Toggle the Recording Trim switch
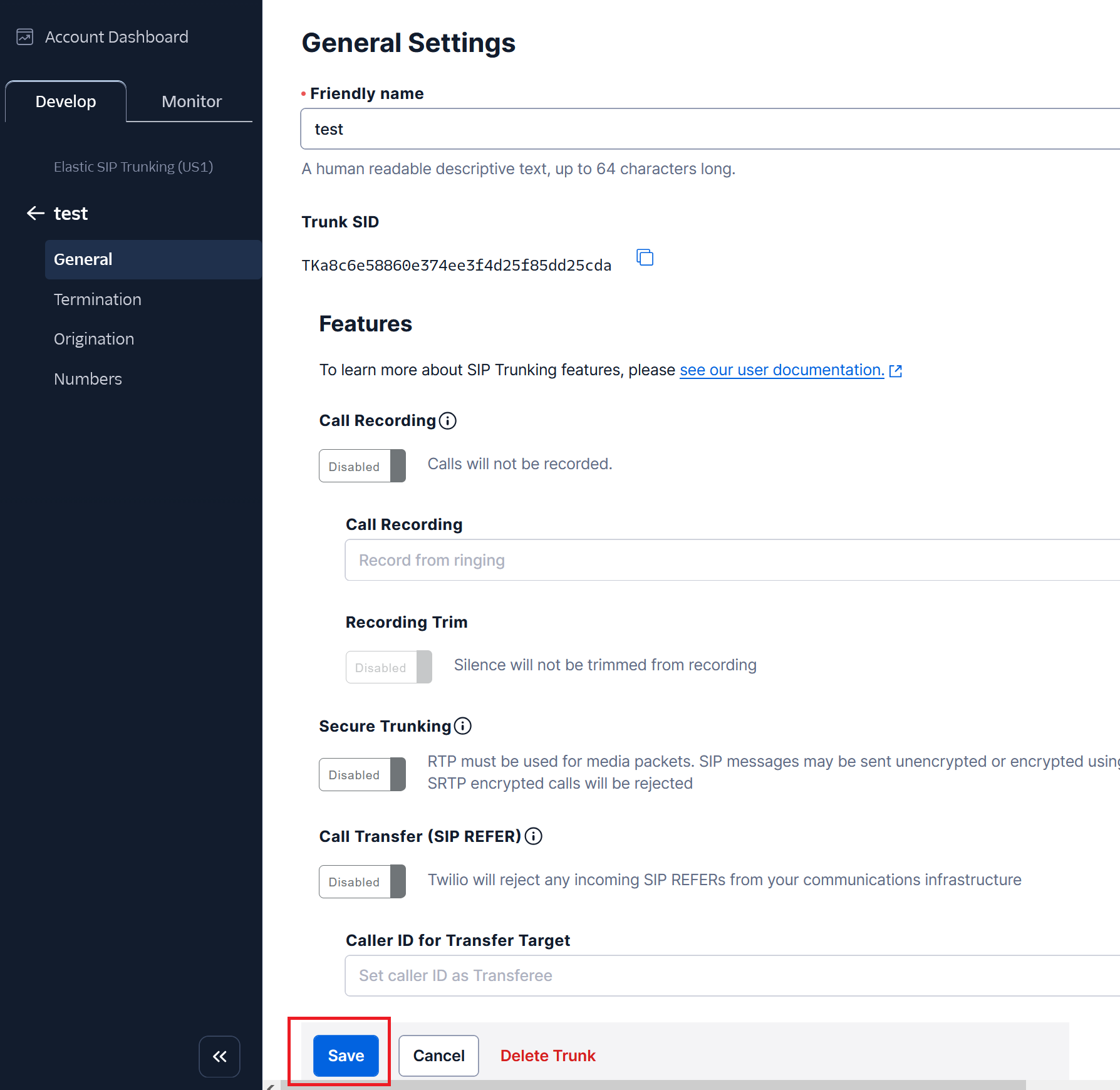Image resolution: width=1120 pixels, height=1090 pixels. tap(388, 667)
